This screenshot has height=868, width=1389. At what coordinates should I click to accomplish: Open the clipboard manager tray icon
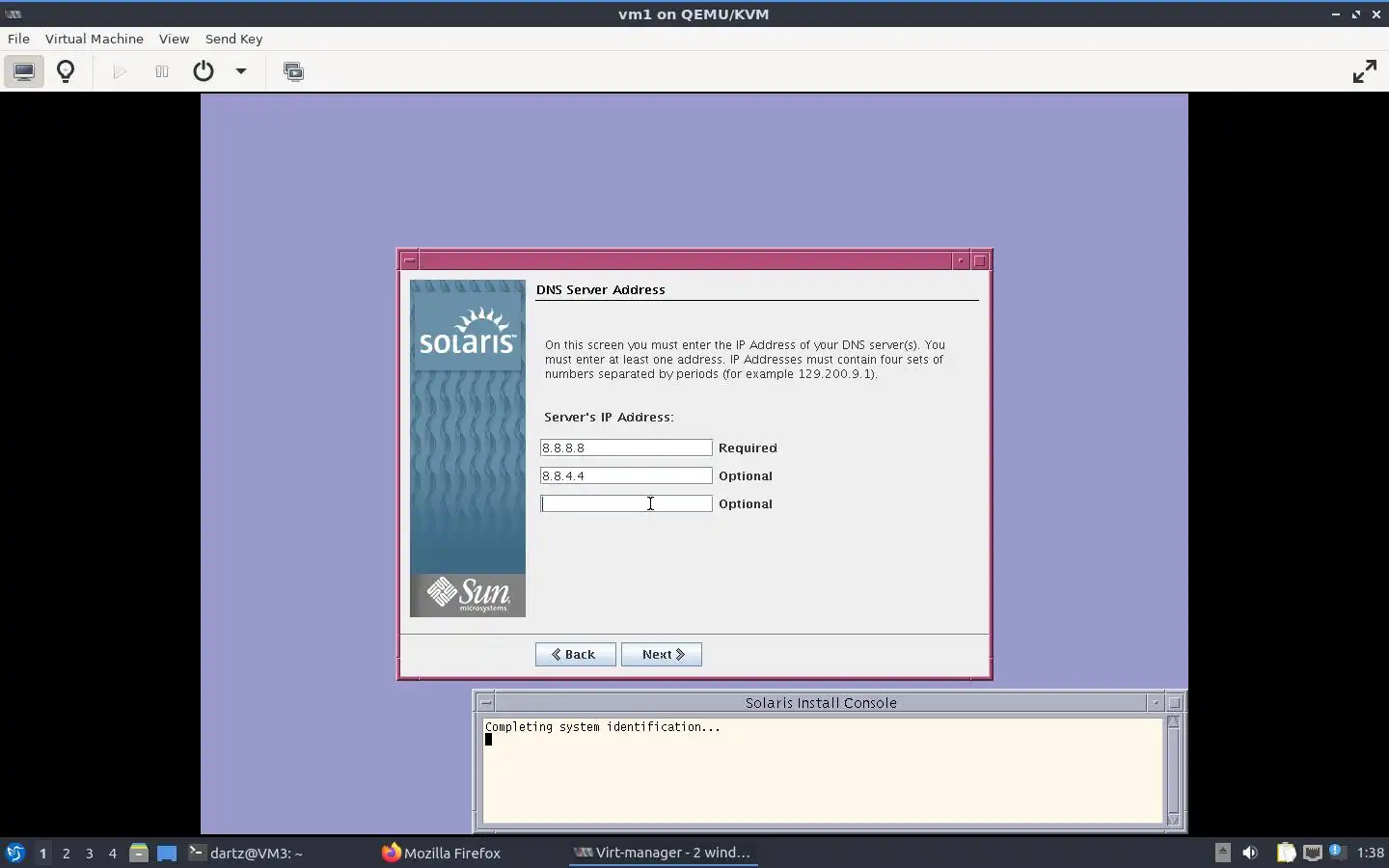pyautogui.click(x=1286, y=853)
